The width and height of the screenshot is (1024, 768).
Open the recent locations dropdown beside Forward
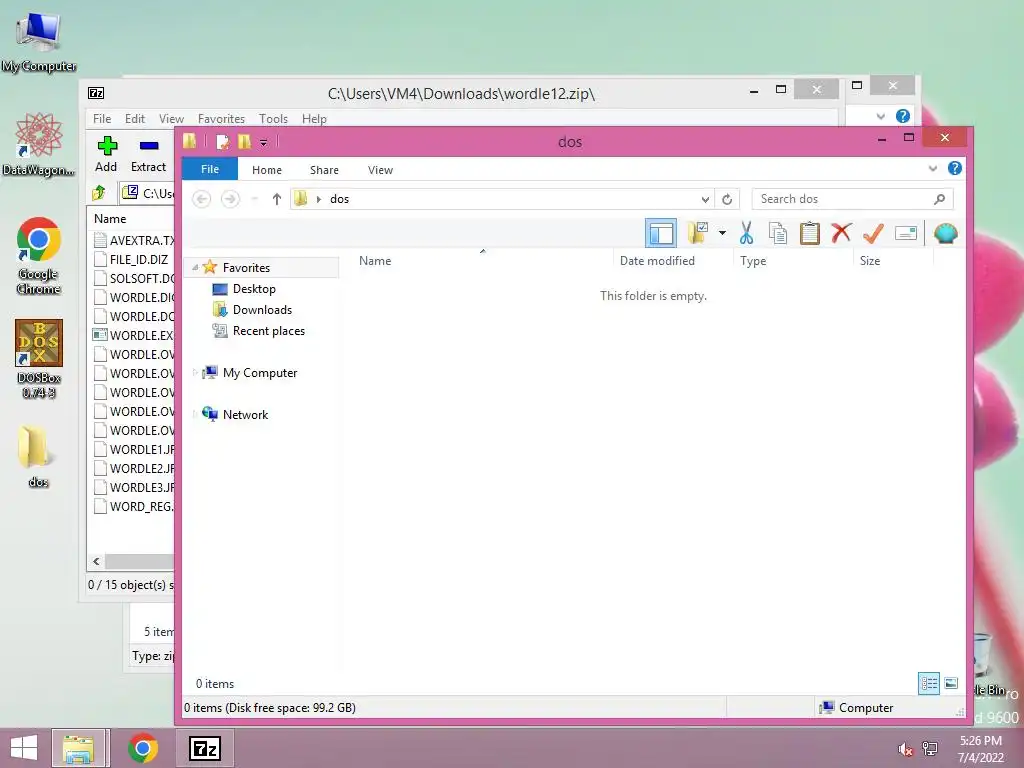pos(255,199)
